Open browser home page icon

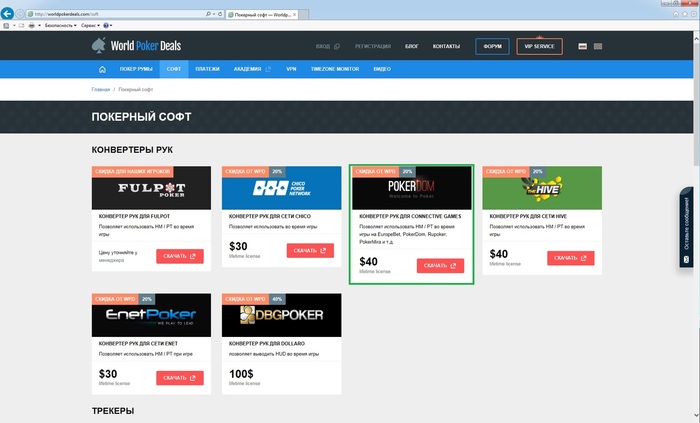676,14
